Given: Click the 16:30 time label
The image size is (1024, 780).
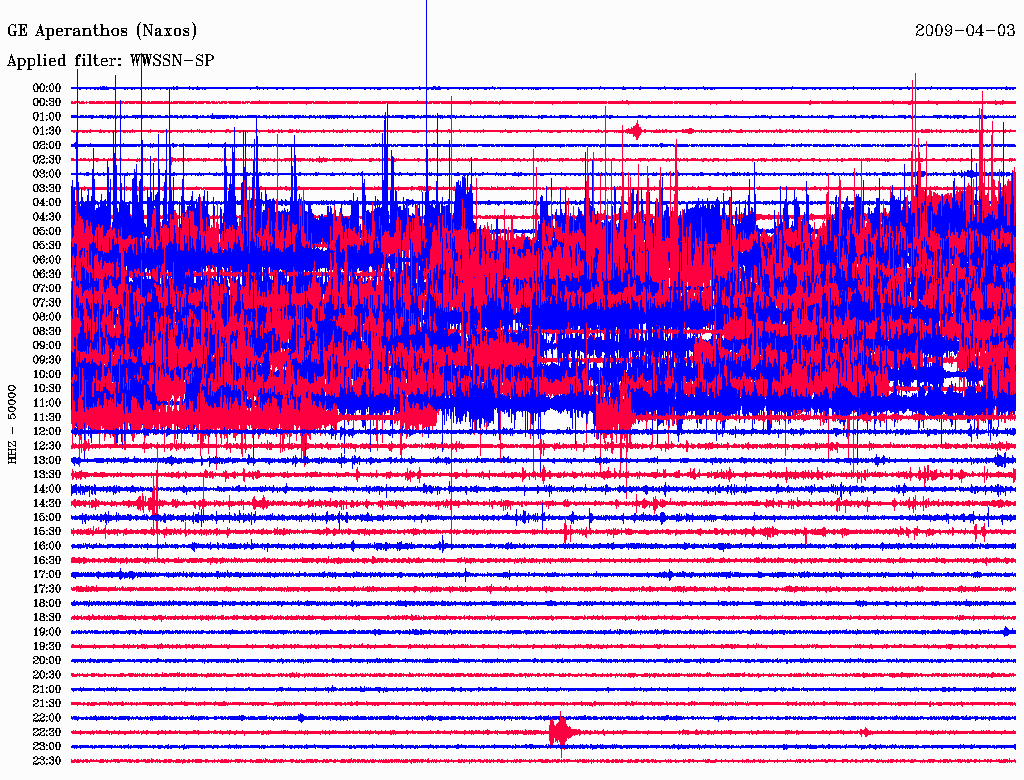Looking at the screenshot, I should click(x=47, y=560).
